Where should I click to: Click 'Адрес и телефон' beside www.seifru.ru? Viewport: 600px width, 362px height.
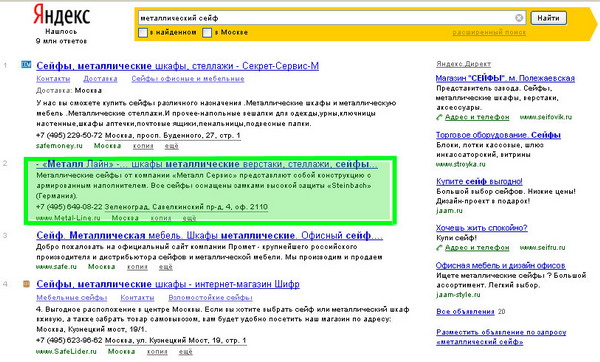[x=477, y=248]
